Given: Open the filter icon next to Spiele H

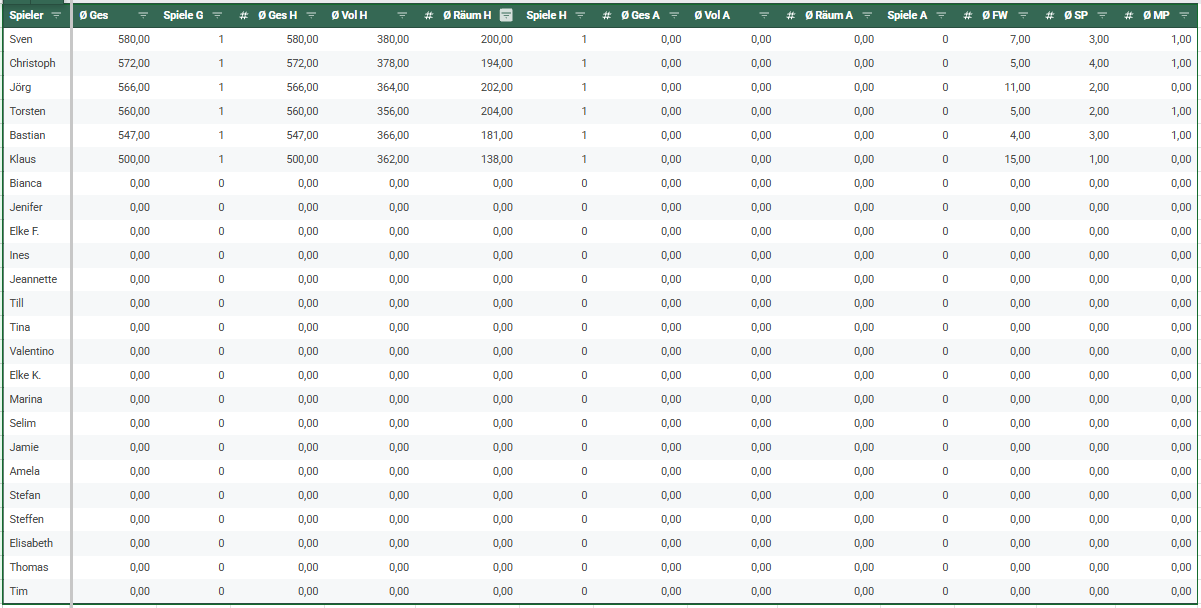Looking at the screenshot, I should (x=580, y=15).
